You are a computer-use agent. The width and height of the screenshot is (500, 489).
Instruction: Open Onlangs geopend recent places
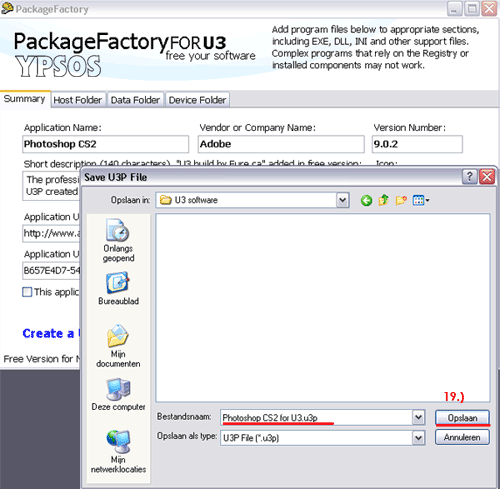coord(118,240)
